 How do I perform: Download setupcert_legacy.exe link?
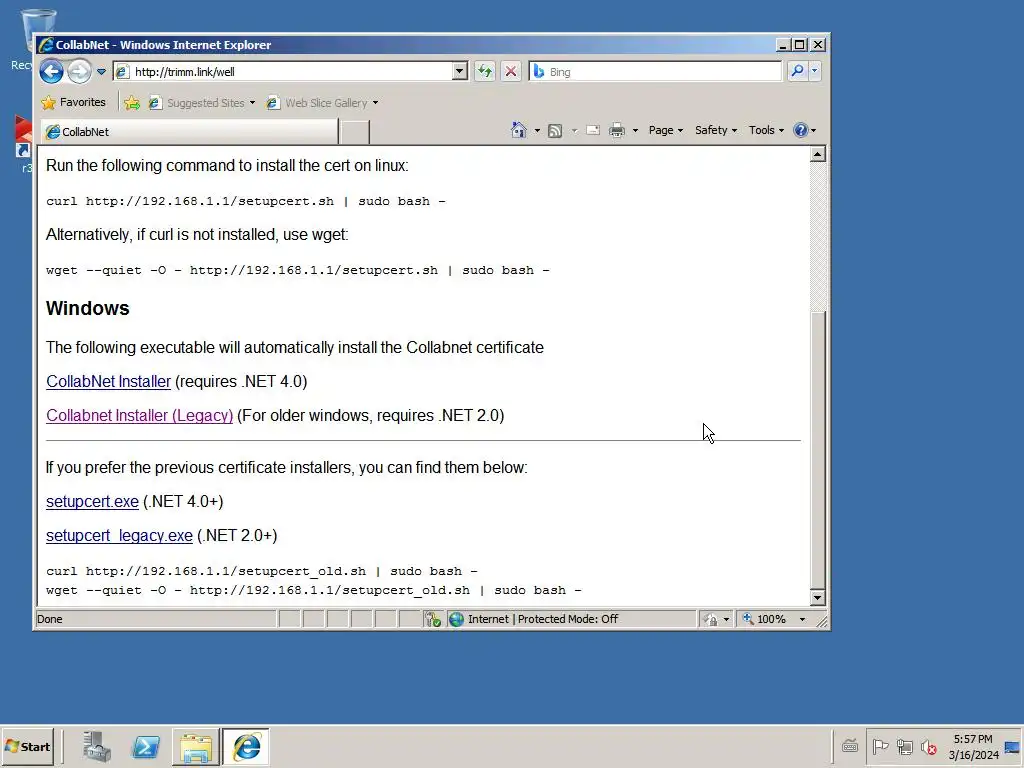coord(119,536)
